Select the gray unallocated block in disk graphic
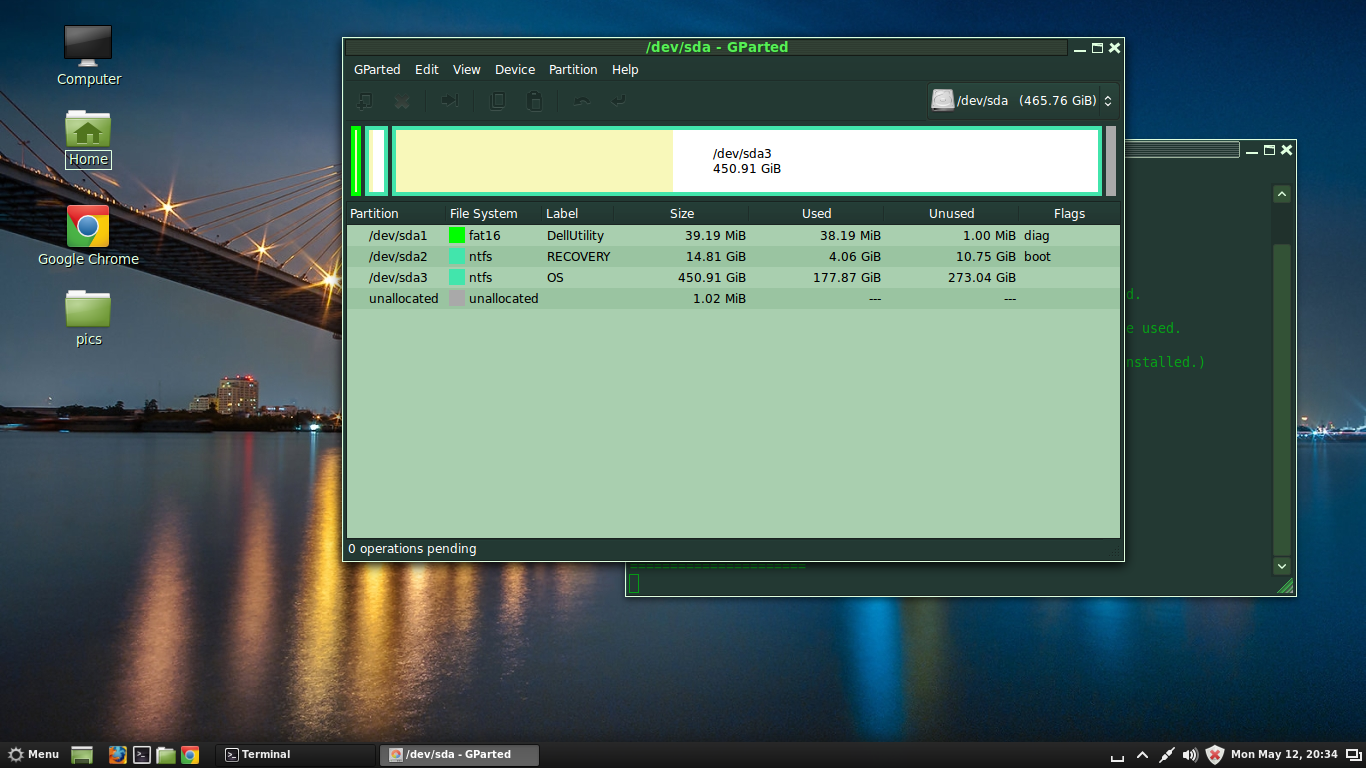This screenshot has width=1366, height=768. (1111, 161)
